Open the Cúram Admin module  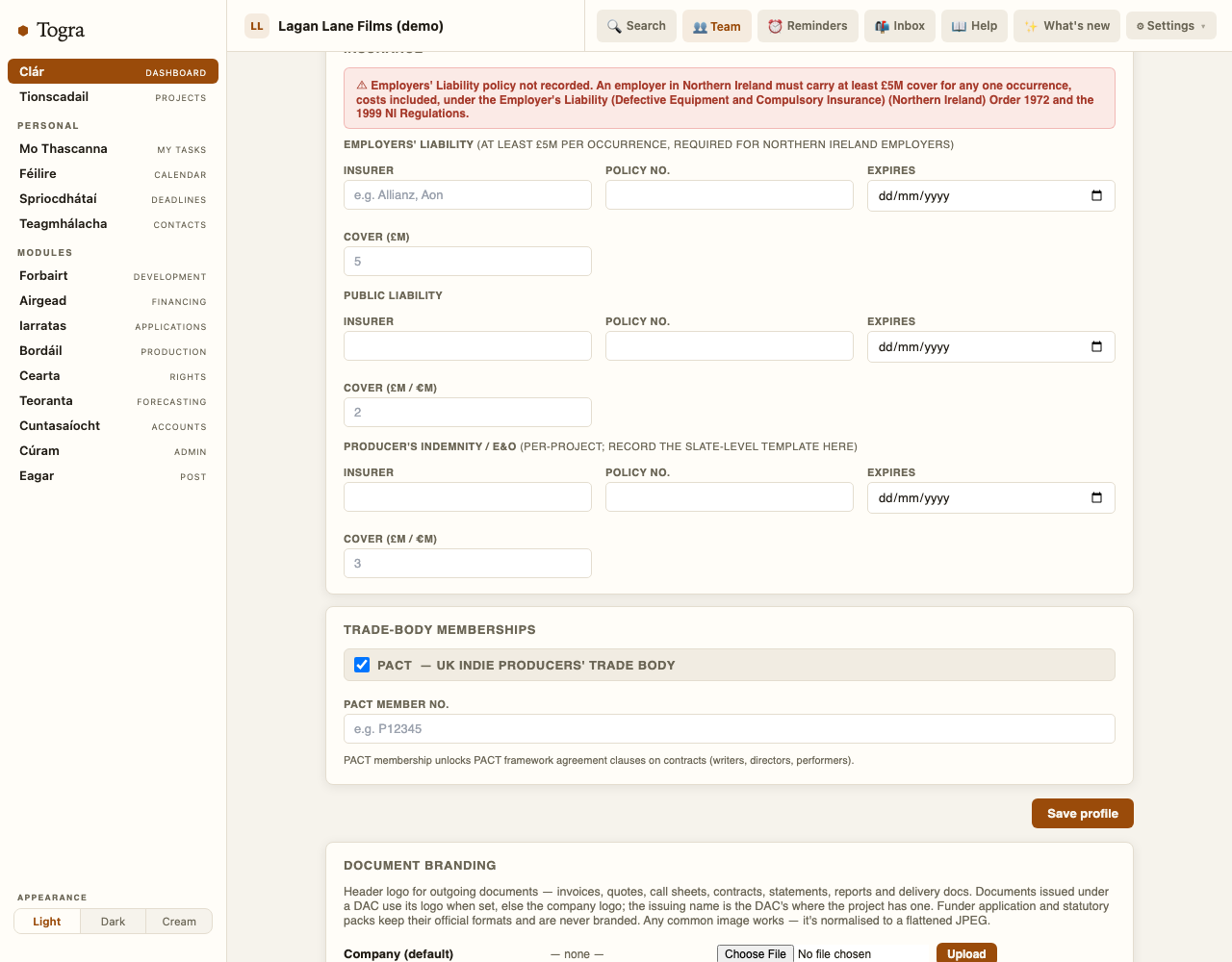[113, 451]
